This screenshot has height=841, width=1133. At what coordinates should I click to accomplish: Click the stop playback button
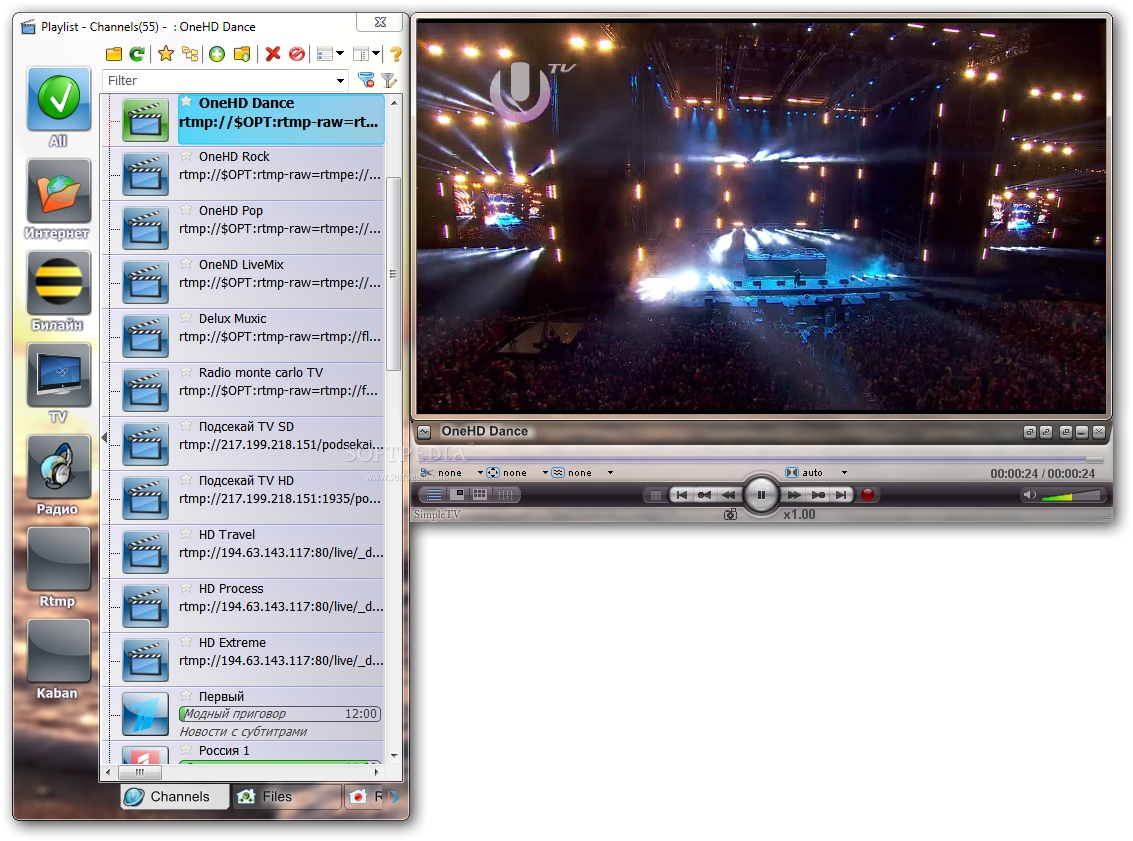655,495
